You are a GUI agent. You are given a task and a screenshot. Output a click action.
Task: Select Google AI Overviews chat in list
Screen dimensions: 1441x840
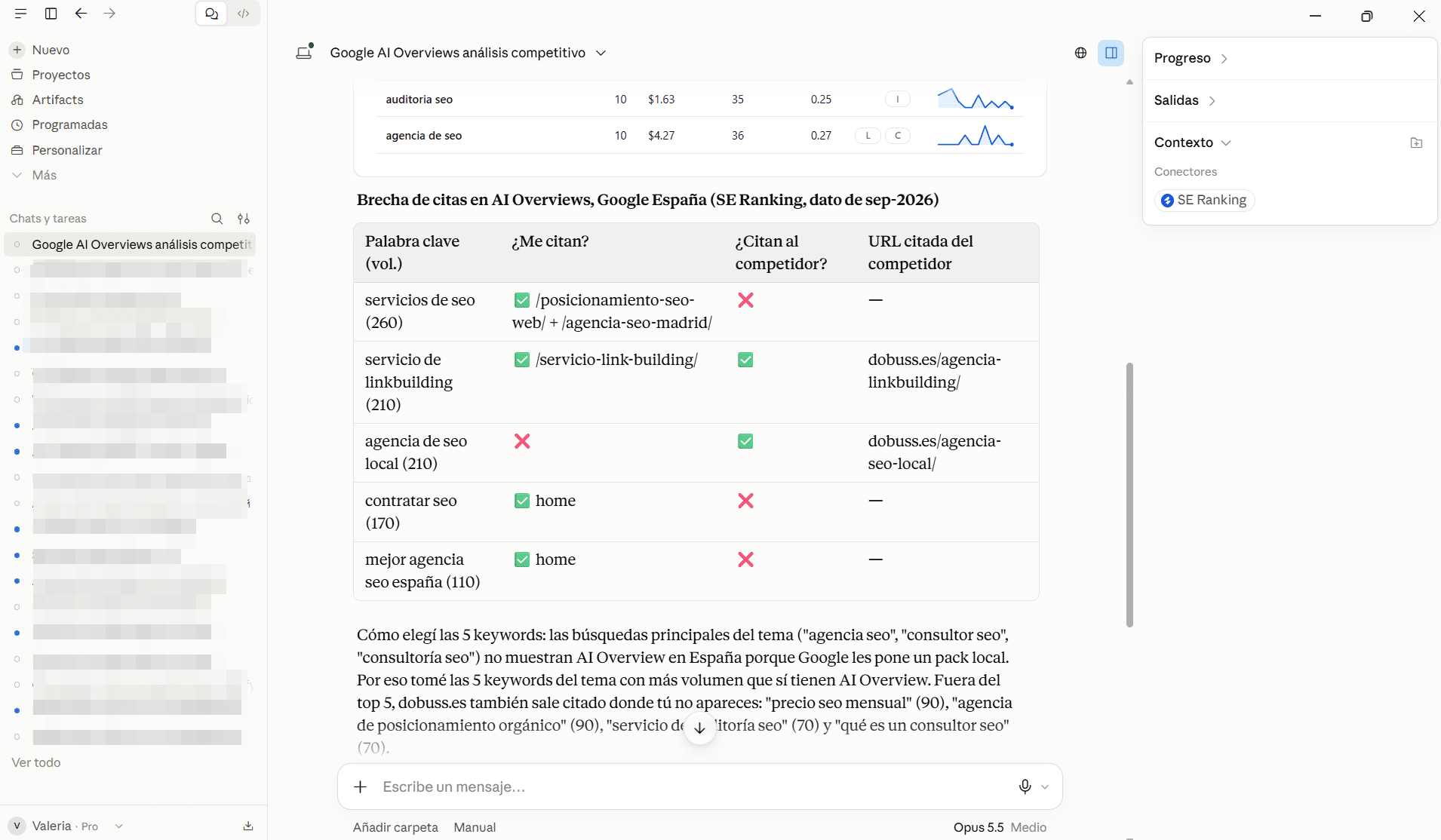[x=130, y=244]
